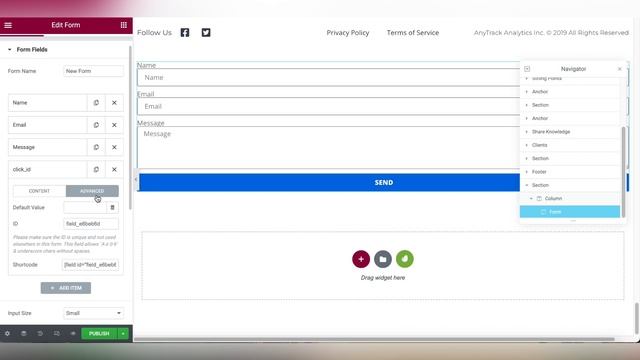Click the add new section plus button
640x360 pixels.
pos(361,259)
